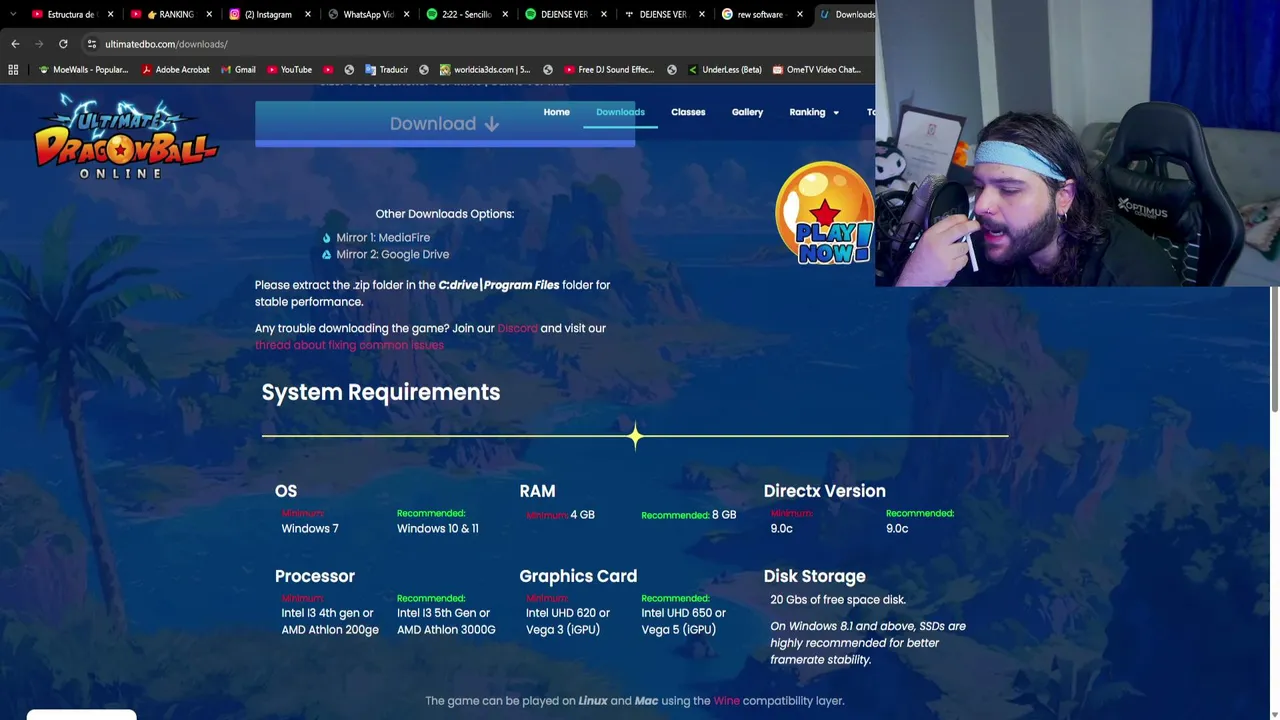Viewport: 1280px width, 720px height.
Task: Open the MoeWalls bookmark
Action: (x=83, y=70)
